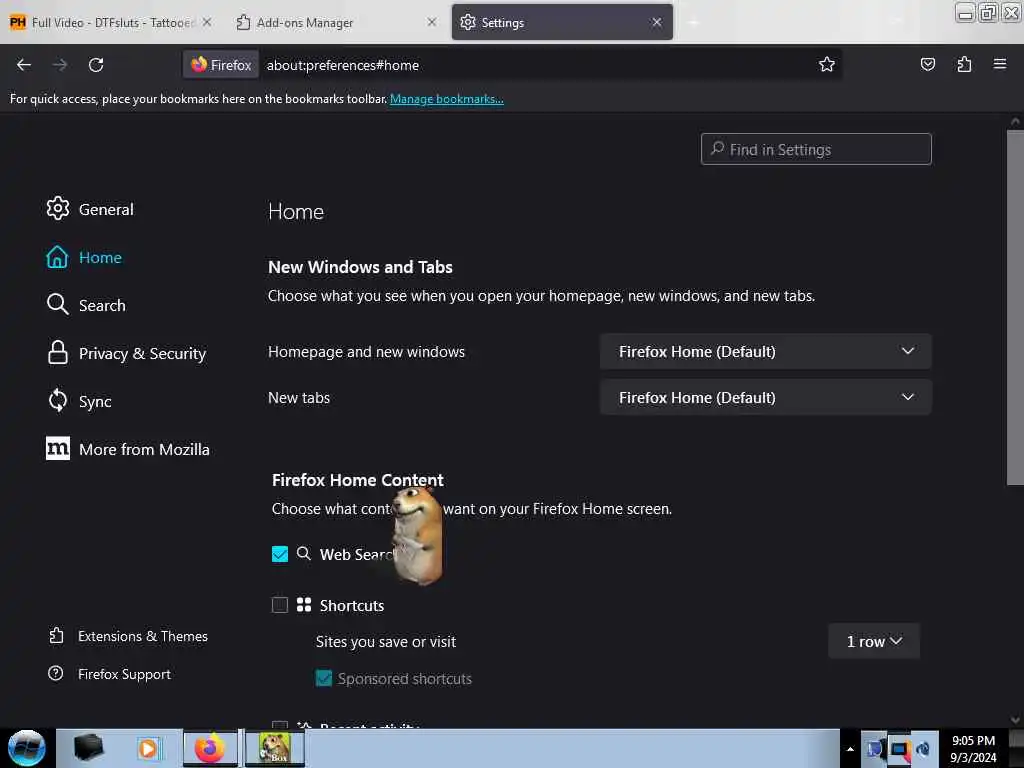Click the Sync arrows icon in sidebar
Viewport: 1024px width, 768px height.
click(x=57, y=400)
